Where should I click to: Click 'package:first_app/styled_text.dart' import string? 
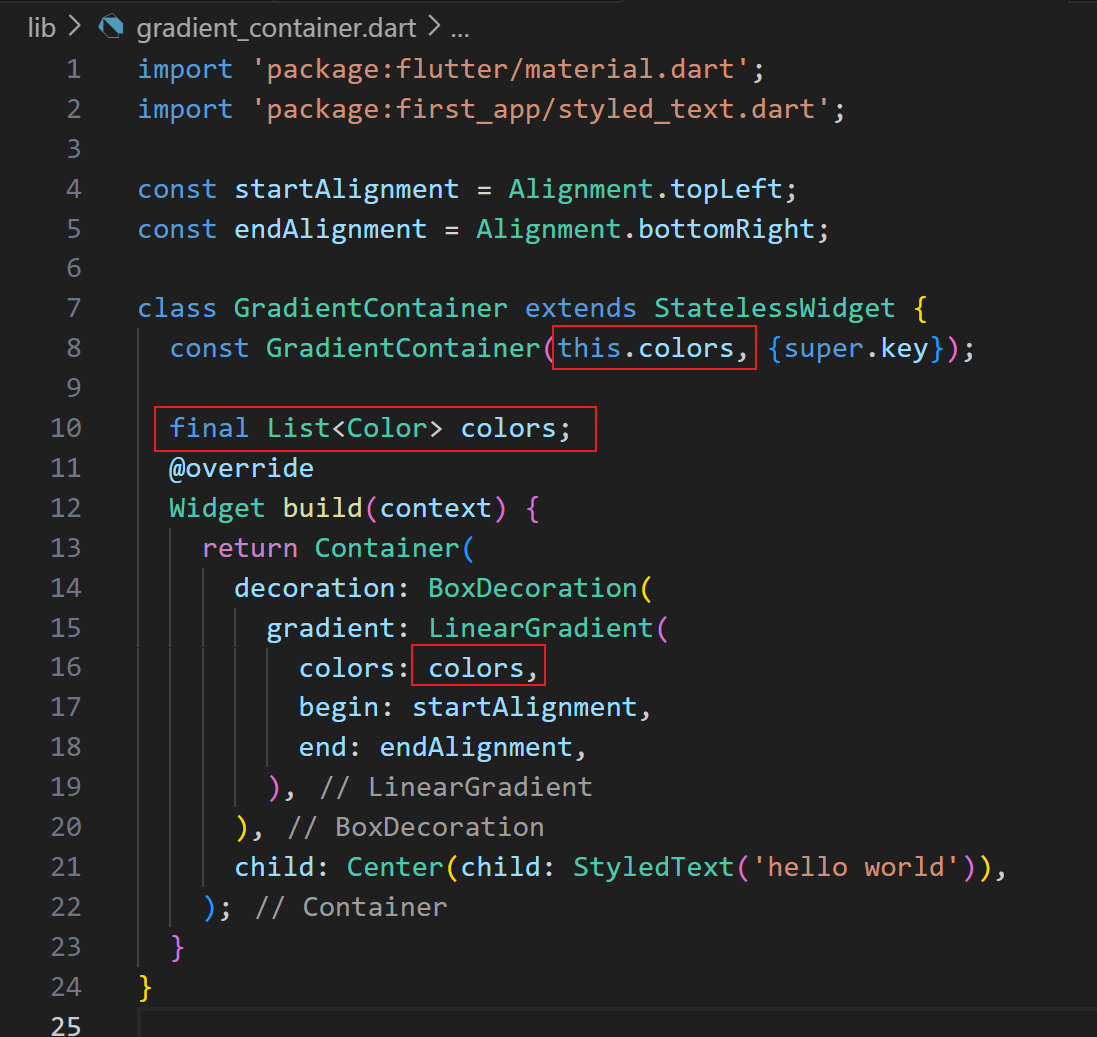click(x=541, y=109)
